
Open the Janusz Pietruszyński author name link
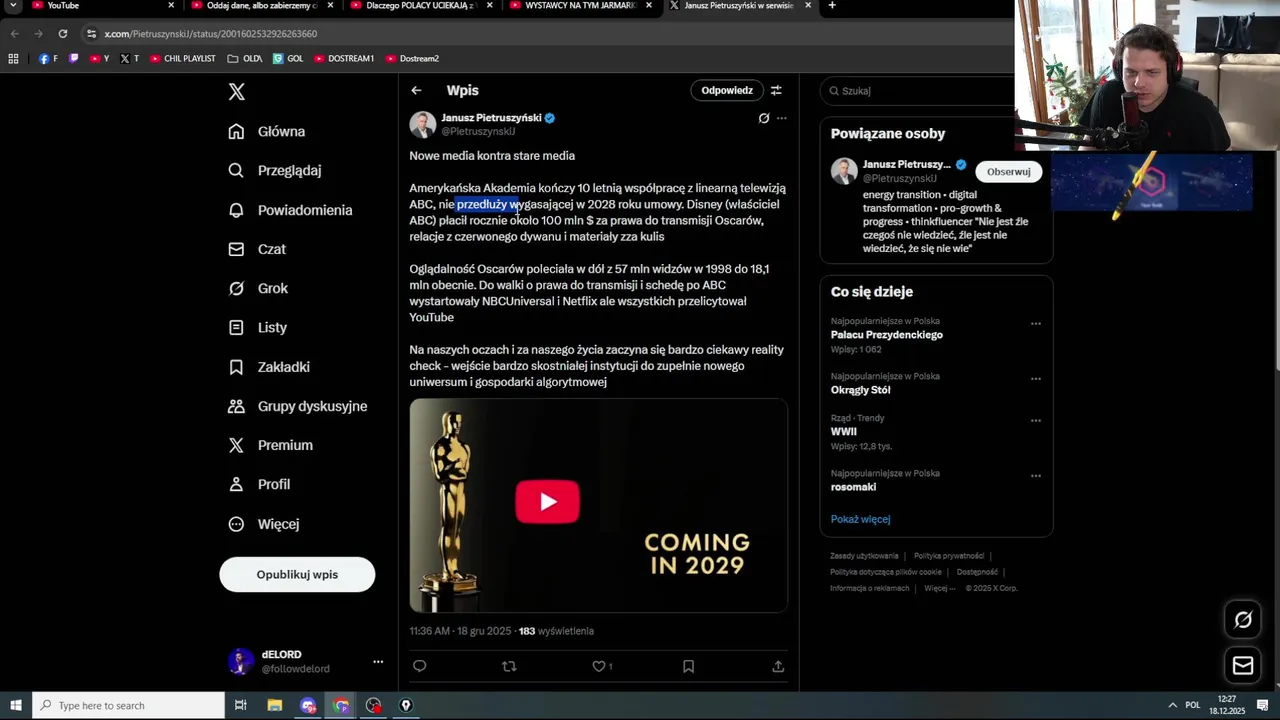[491, 118]
